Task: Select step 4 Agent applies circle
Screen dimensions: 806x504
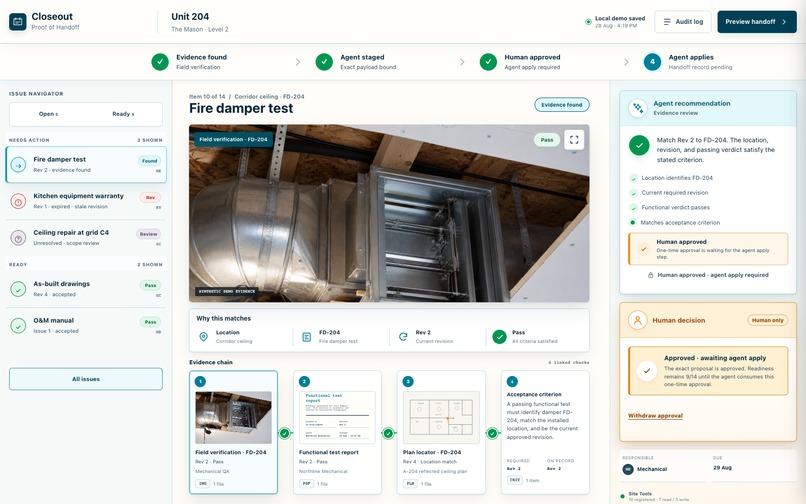Action: pyautogui.click(x=652, y=62)
